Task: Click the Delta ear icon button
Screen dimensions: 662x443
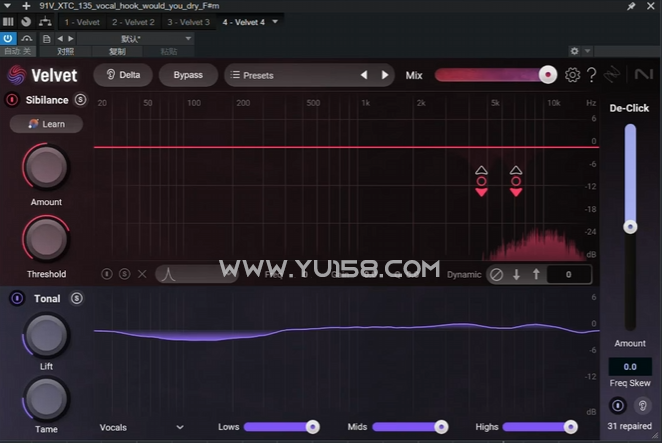Action: [x=123, y=75]
